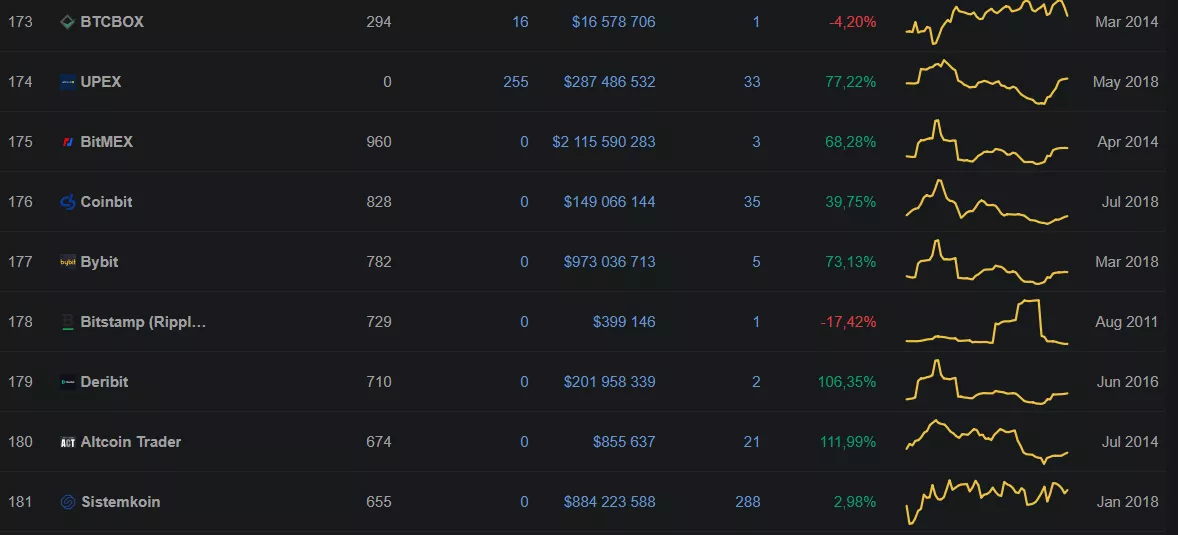Click the 960 value in BitMEX row

point(379,142)
